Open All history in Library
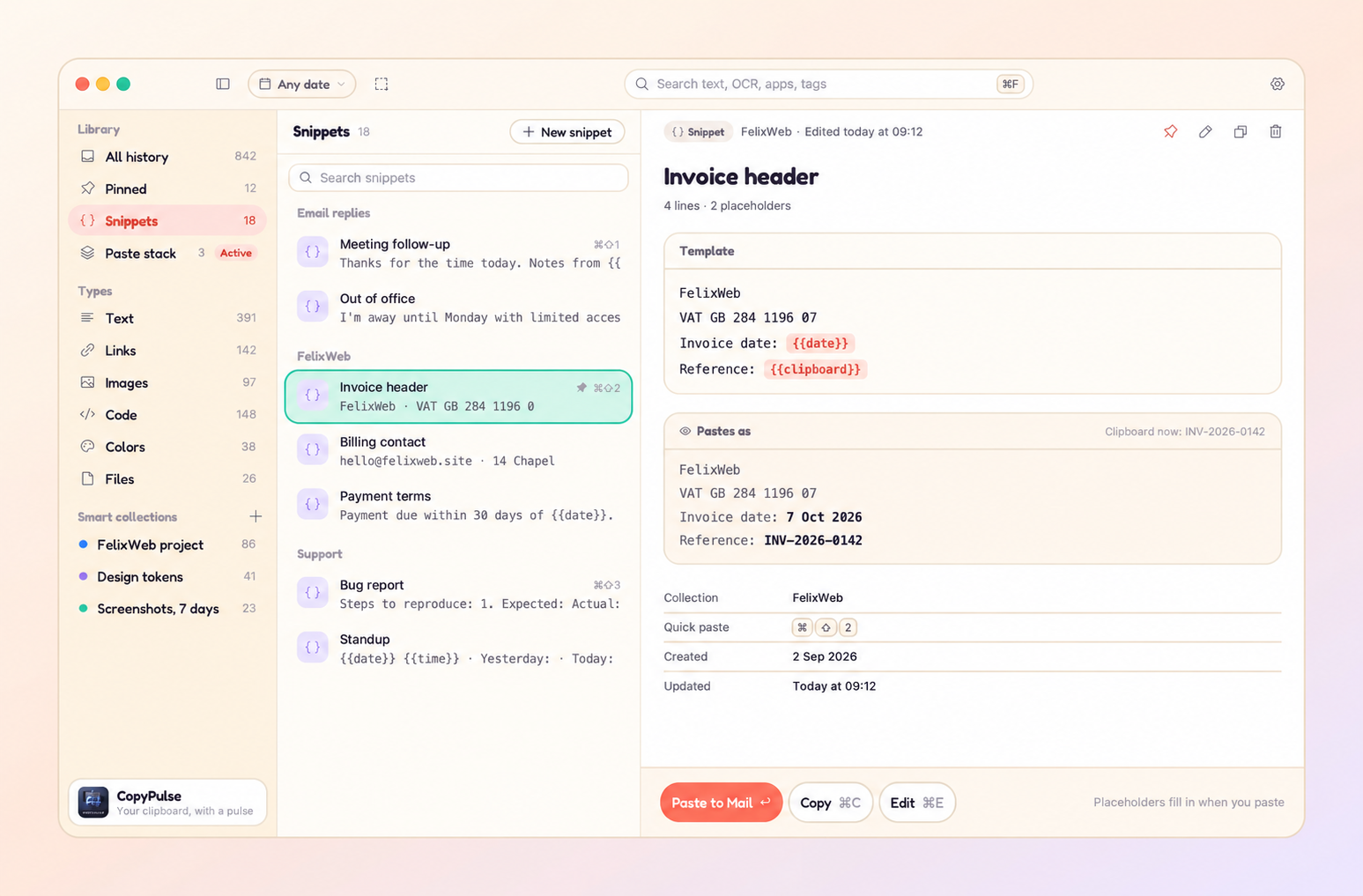Viewport: 1363px width, 896px height. [x=167, y=157]
